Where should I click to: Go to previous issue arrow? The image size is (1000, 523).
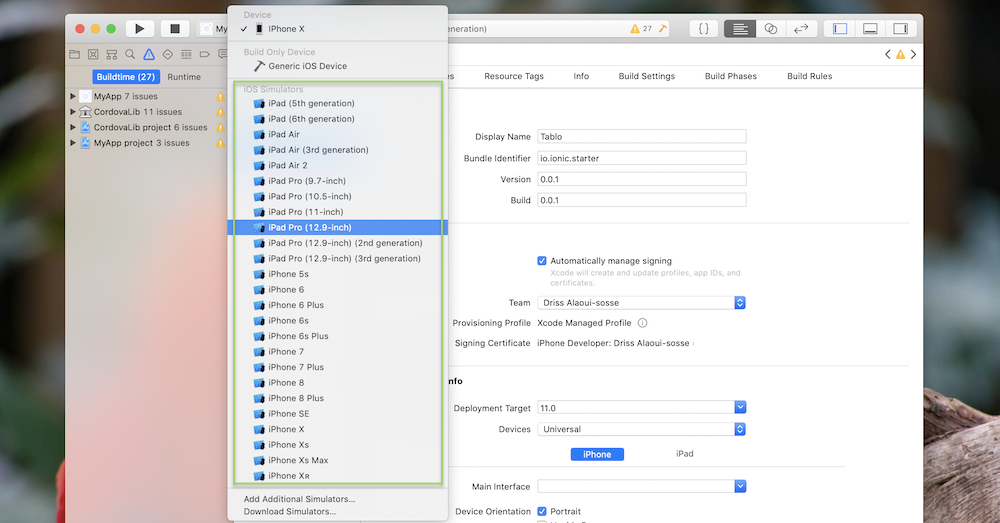click(888, 55)
